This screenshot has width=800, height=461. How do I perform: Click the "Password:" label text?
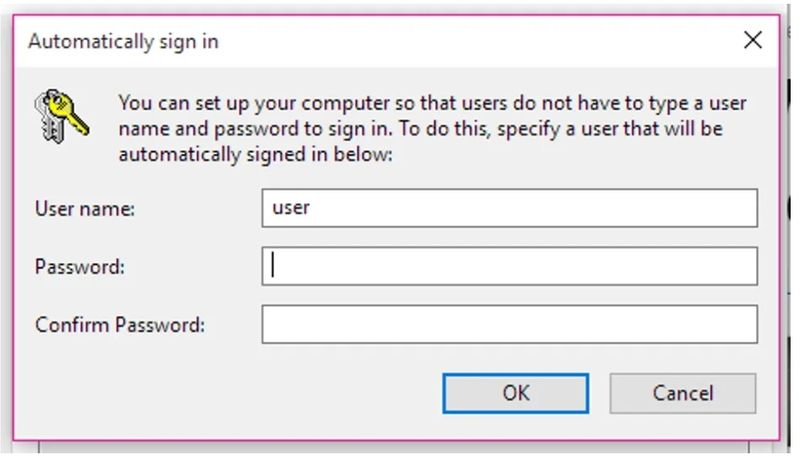[81, 268]
